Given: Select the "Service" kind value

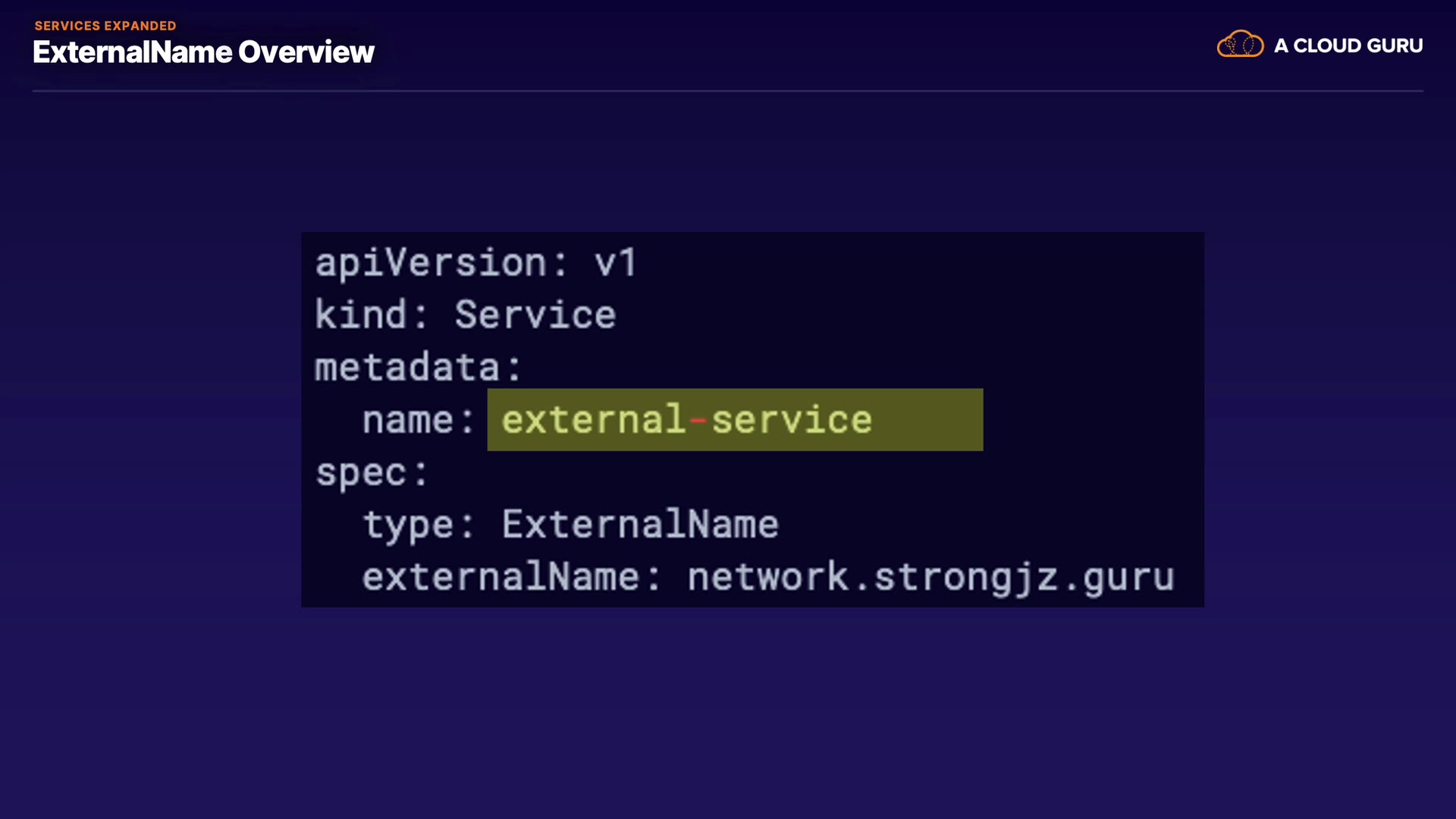Looking at the screenshot, I should coord(535,315).
